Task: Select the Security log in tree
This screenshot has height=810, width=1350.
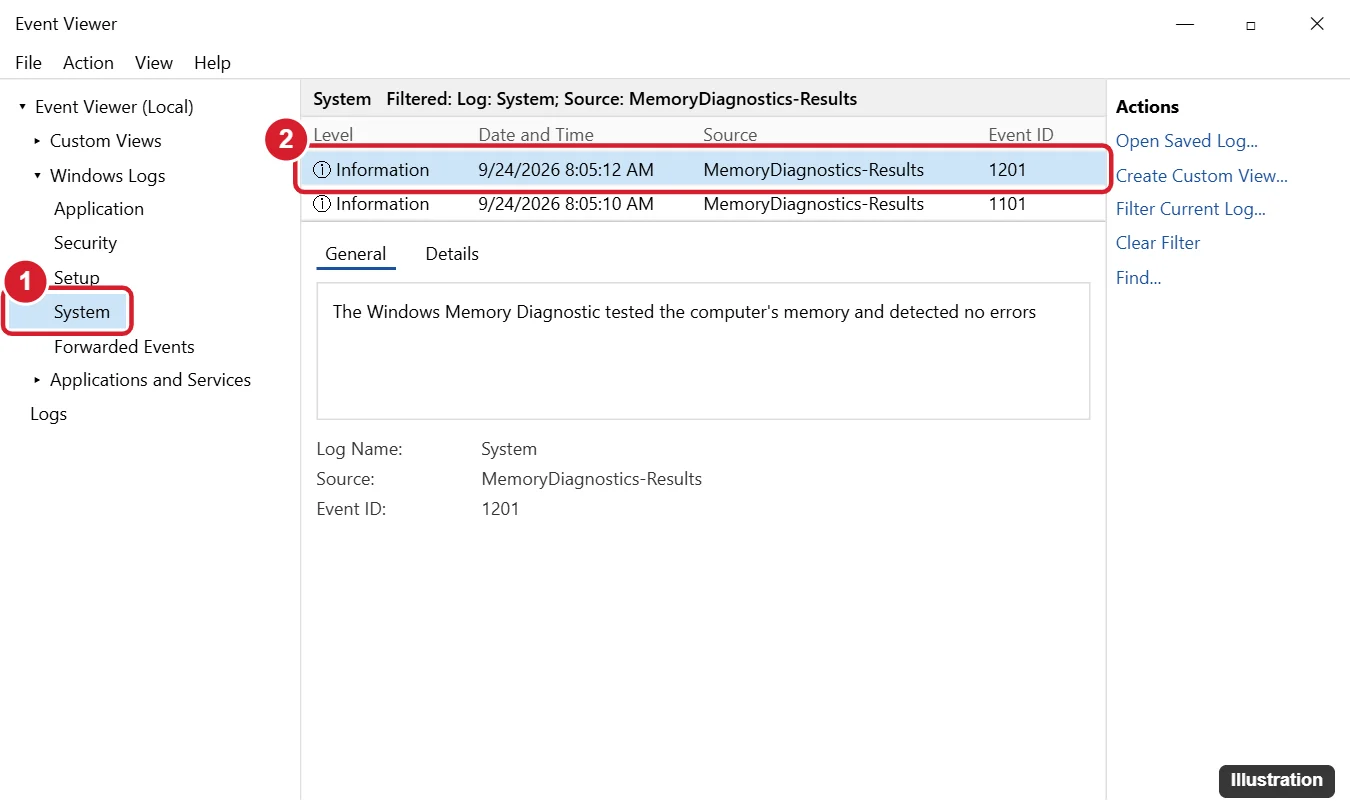Action: pos(85,243)
